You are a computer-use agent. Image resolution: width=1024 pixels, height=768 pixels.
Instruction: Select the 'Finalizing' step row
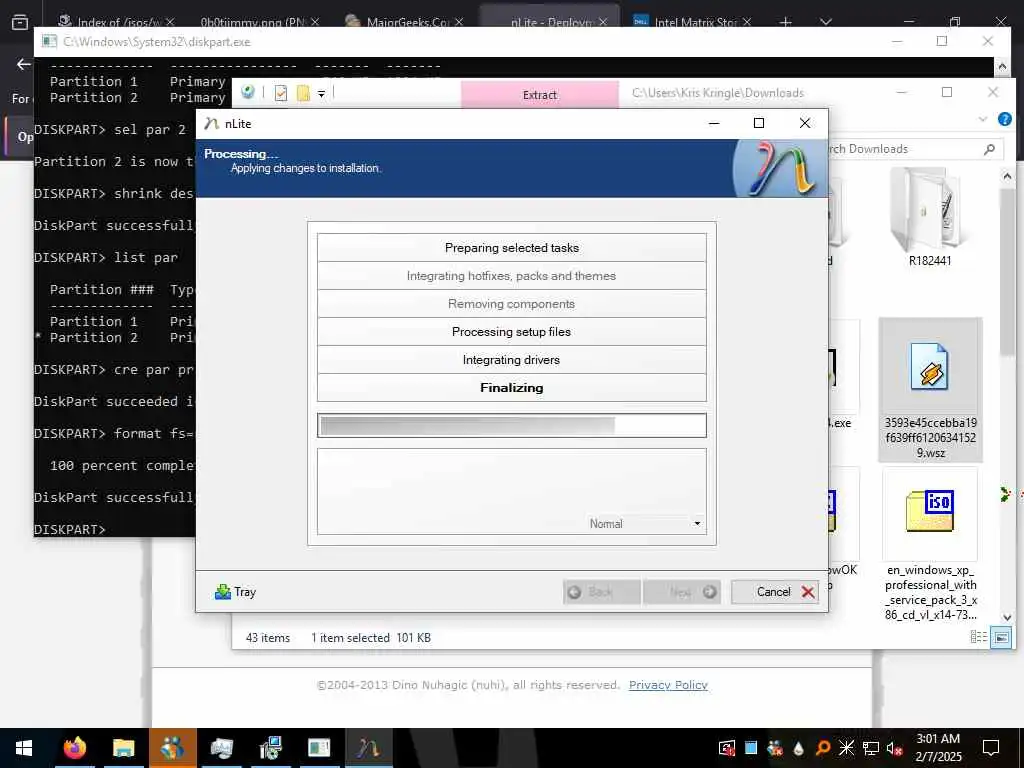(511, 388)
